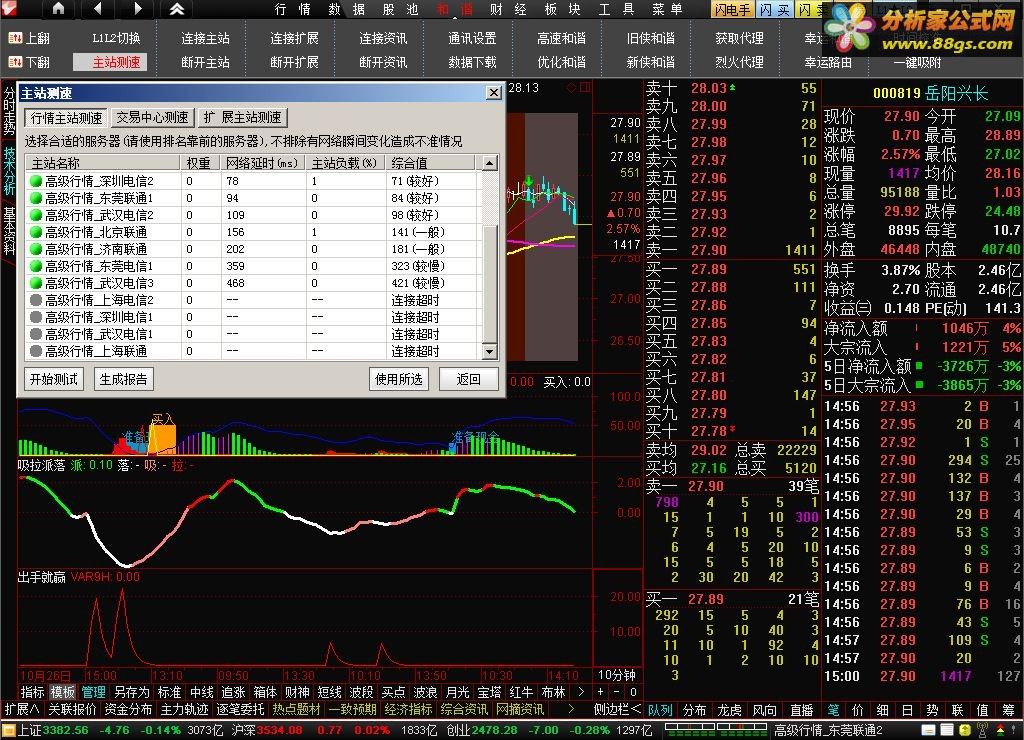Viewport: 1024px width, 740px height.
Task: Open the 股池 menu
Action: click(400, 9)
